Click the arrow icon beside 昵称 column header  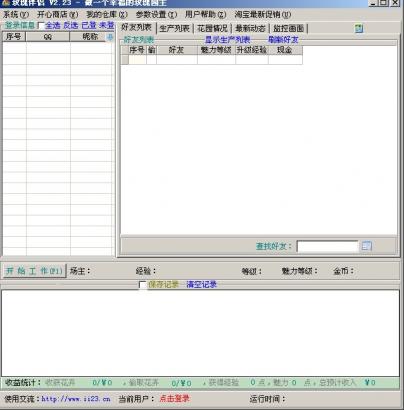point(110,37)
